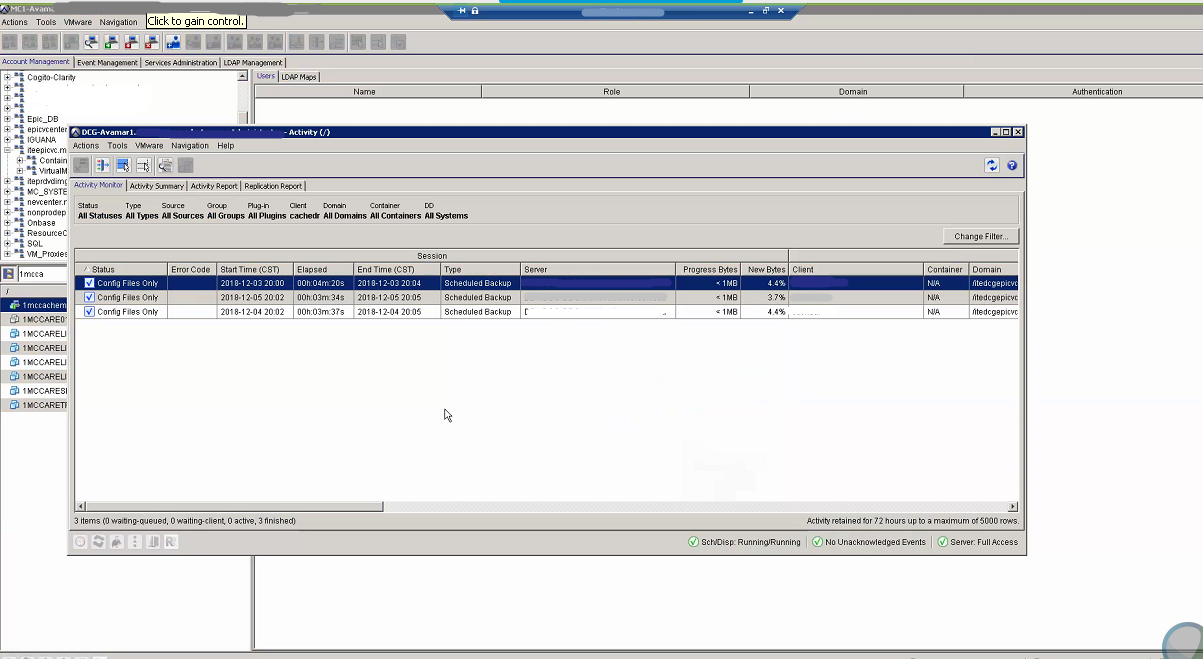
Task: Toggle the checkbox on the first Config Files Only row
Action: [x=89, y=283]
